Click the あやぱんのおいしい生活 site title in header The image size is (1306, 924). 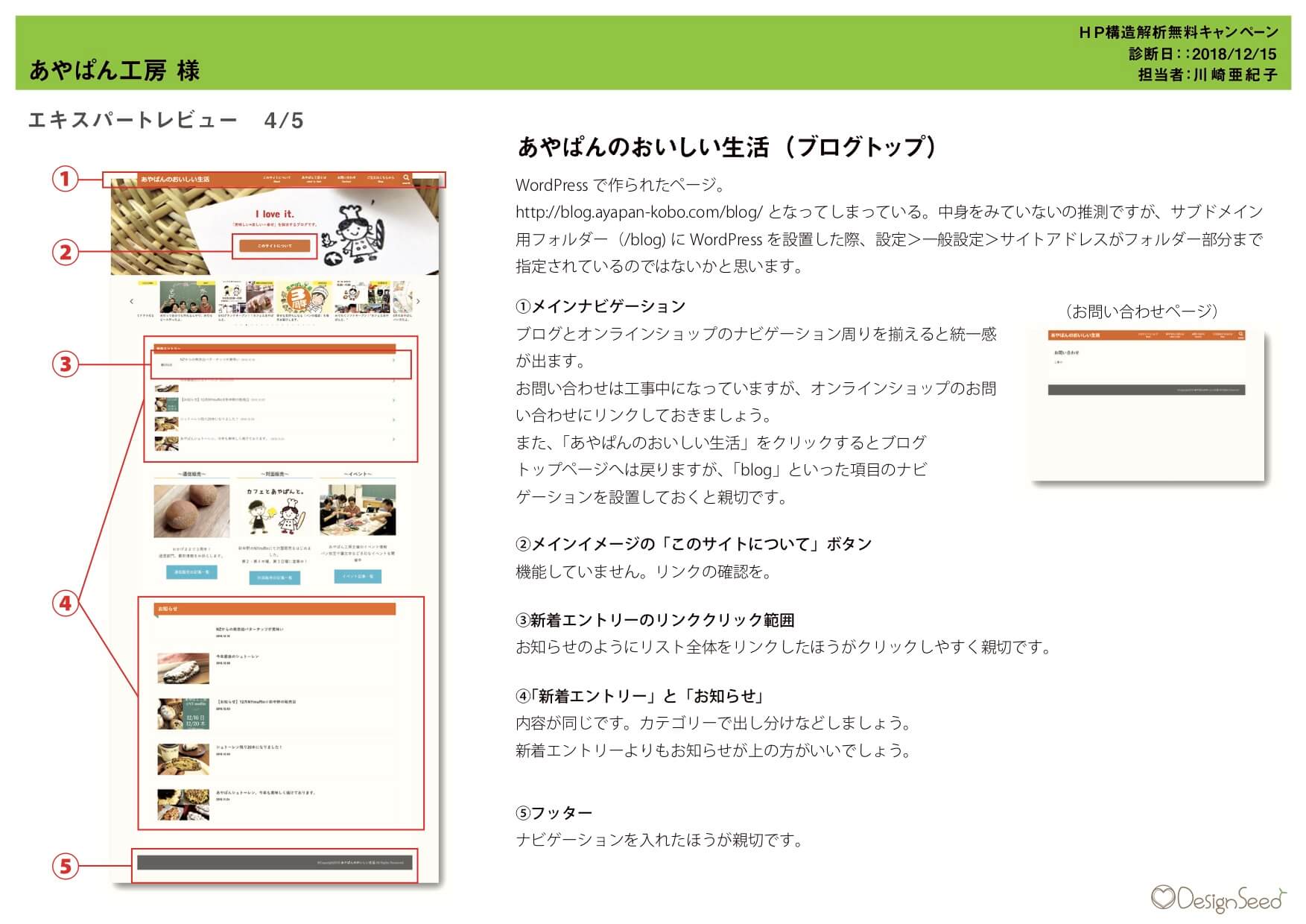click(x=175, y=180)
